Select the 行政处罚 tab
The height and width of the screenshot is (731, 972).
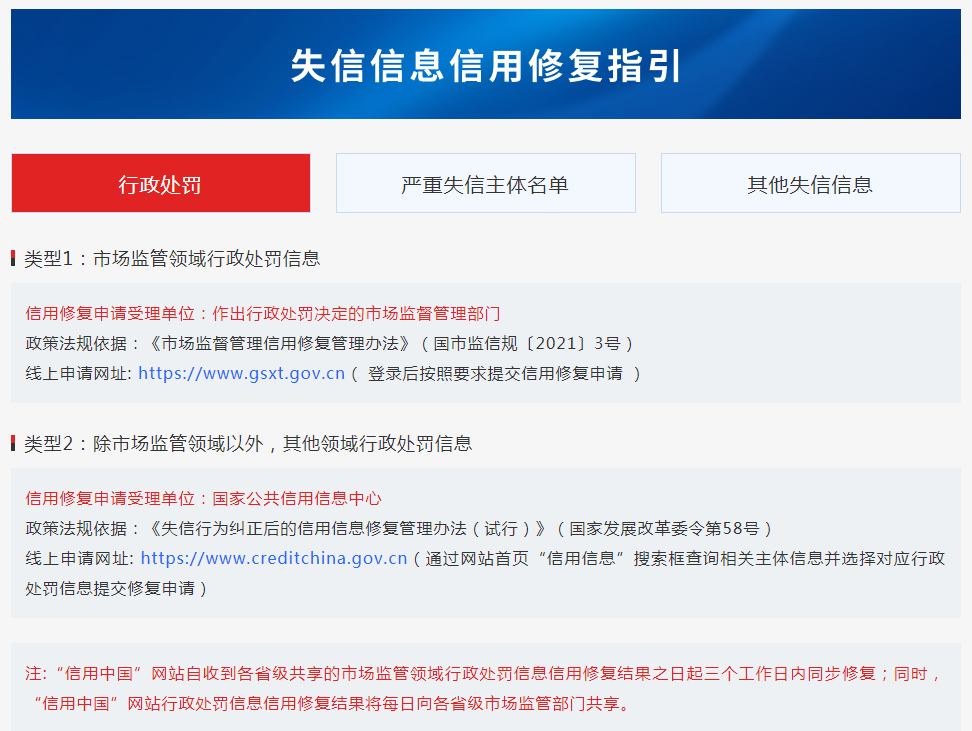pos(161,184)
